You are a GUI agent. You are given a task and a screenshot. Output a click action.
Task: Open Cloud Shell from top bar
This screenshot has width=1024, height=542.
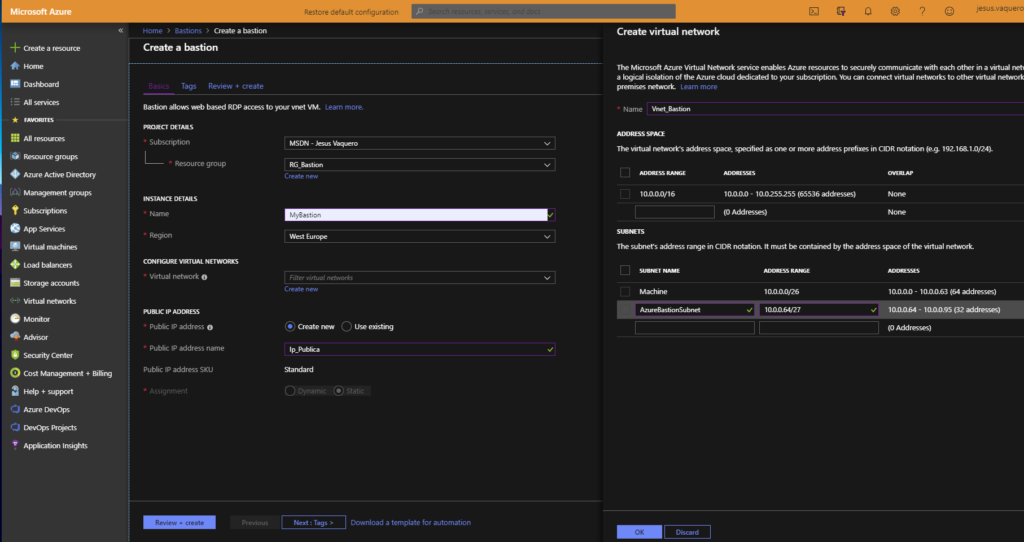coord(814,11)
